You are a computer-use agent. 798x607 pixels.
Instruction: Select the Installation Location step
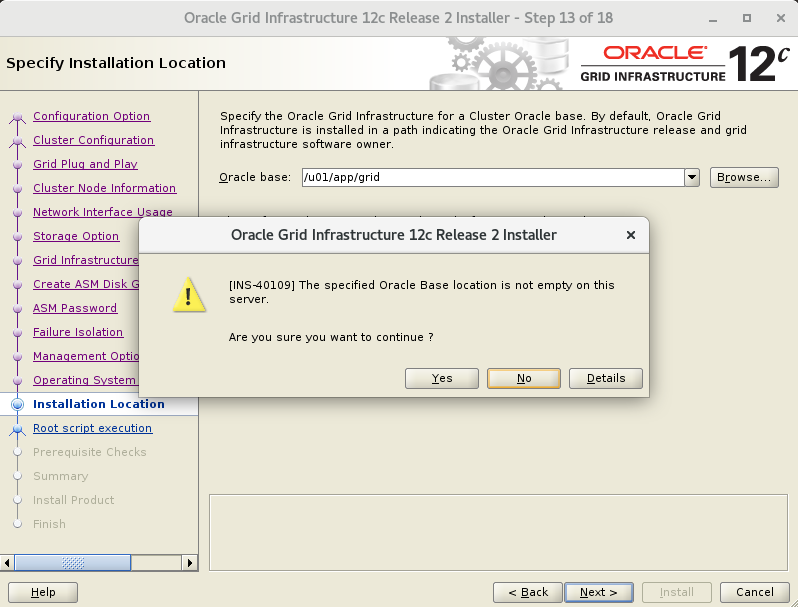99,404
